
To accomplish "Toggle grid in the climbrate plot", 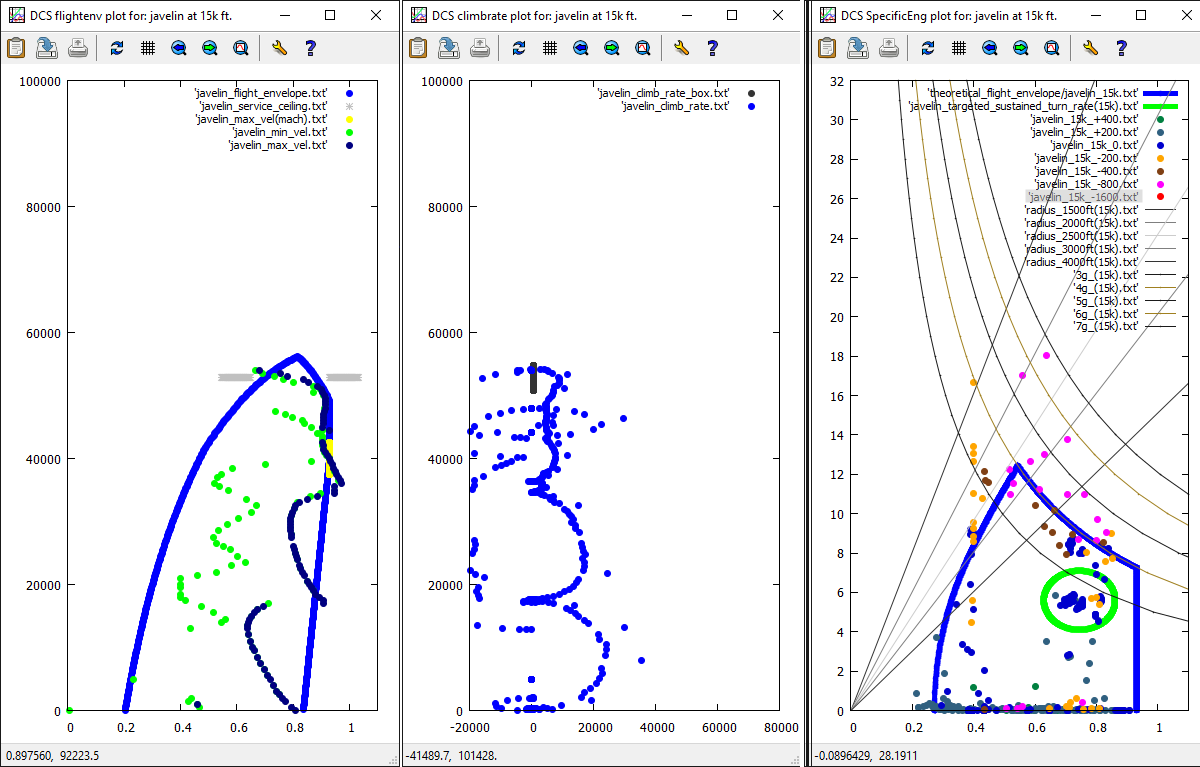I will 549,48.
